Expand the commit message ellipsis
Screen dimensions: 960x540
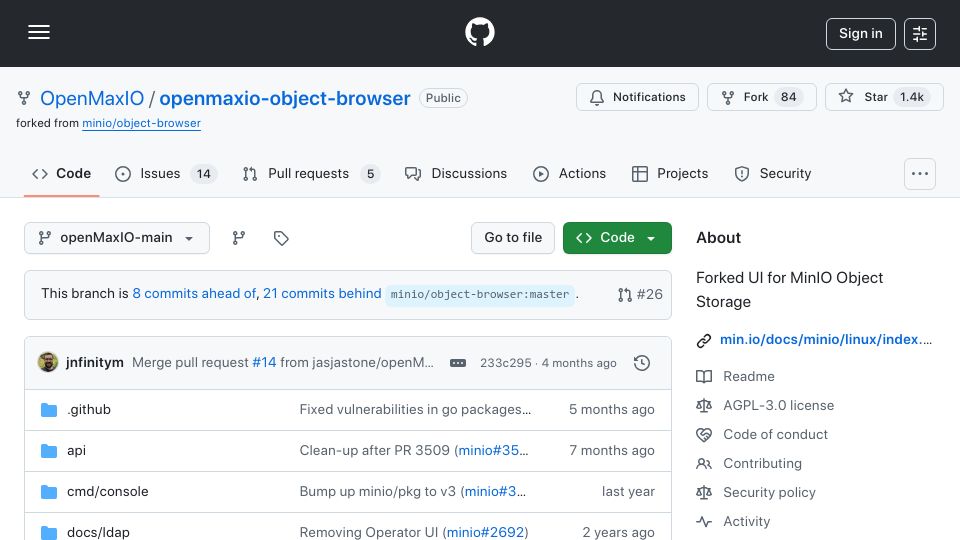click(x=458, y=363)
